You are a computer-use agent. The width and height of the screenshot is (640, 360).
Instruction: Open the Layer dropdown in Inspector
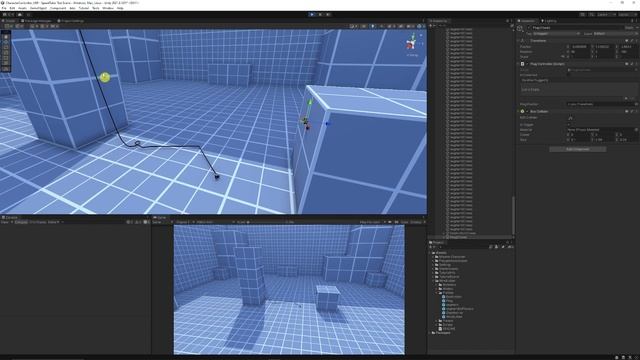pos(615,34)
